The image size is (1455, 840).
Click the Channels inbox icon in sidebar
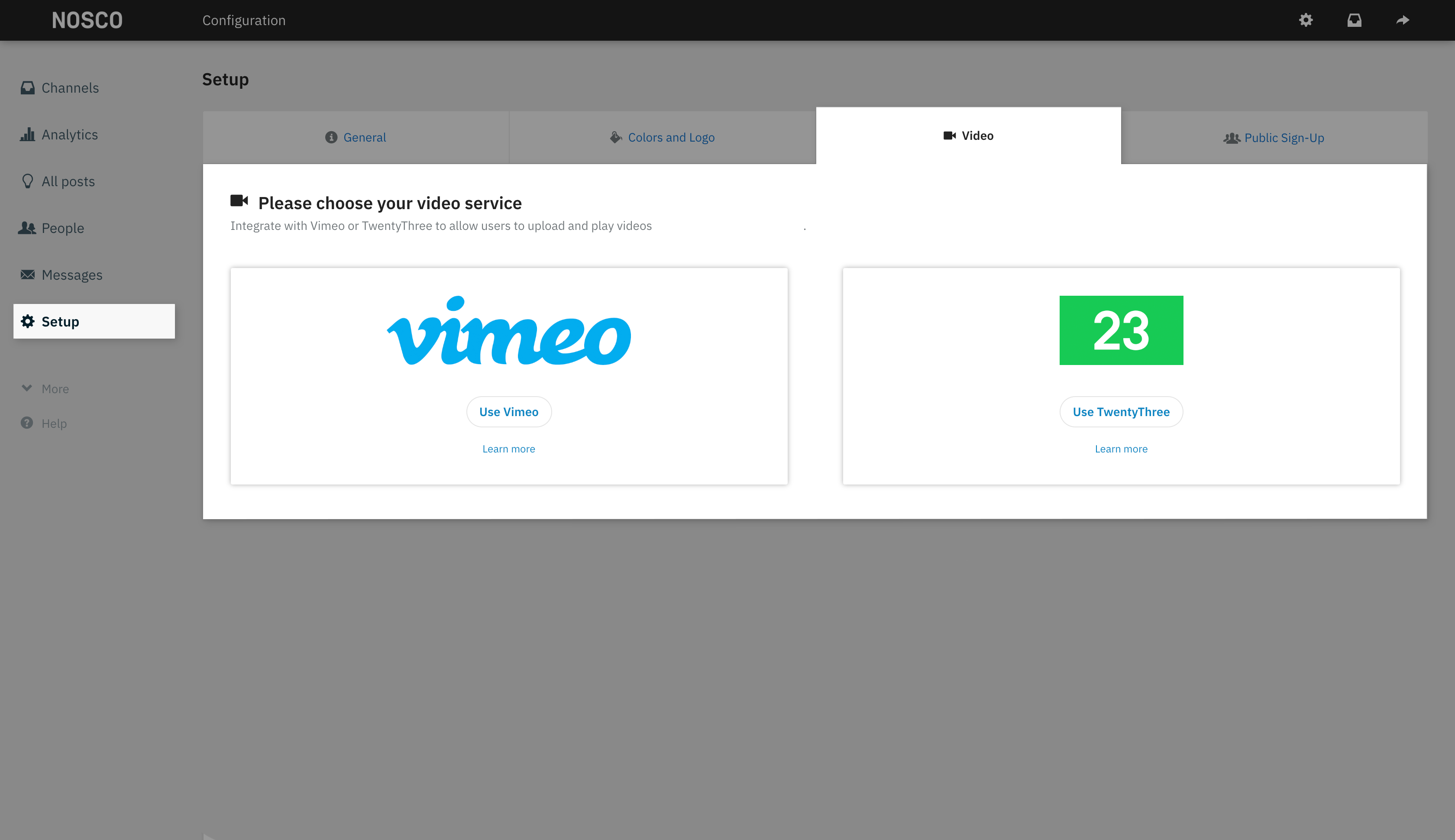click(x=27, y=87)
